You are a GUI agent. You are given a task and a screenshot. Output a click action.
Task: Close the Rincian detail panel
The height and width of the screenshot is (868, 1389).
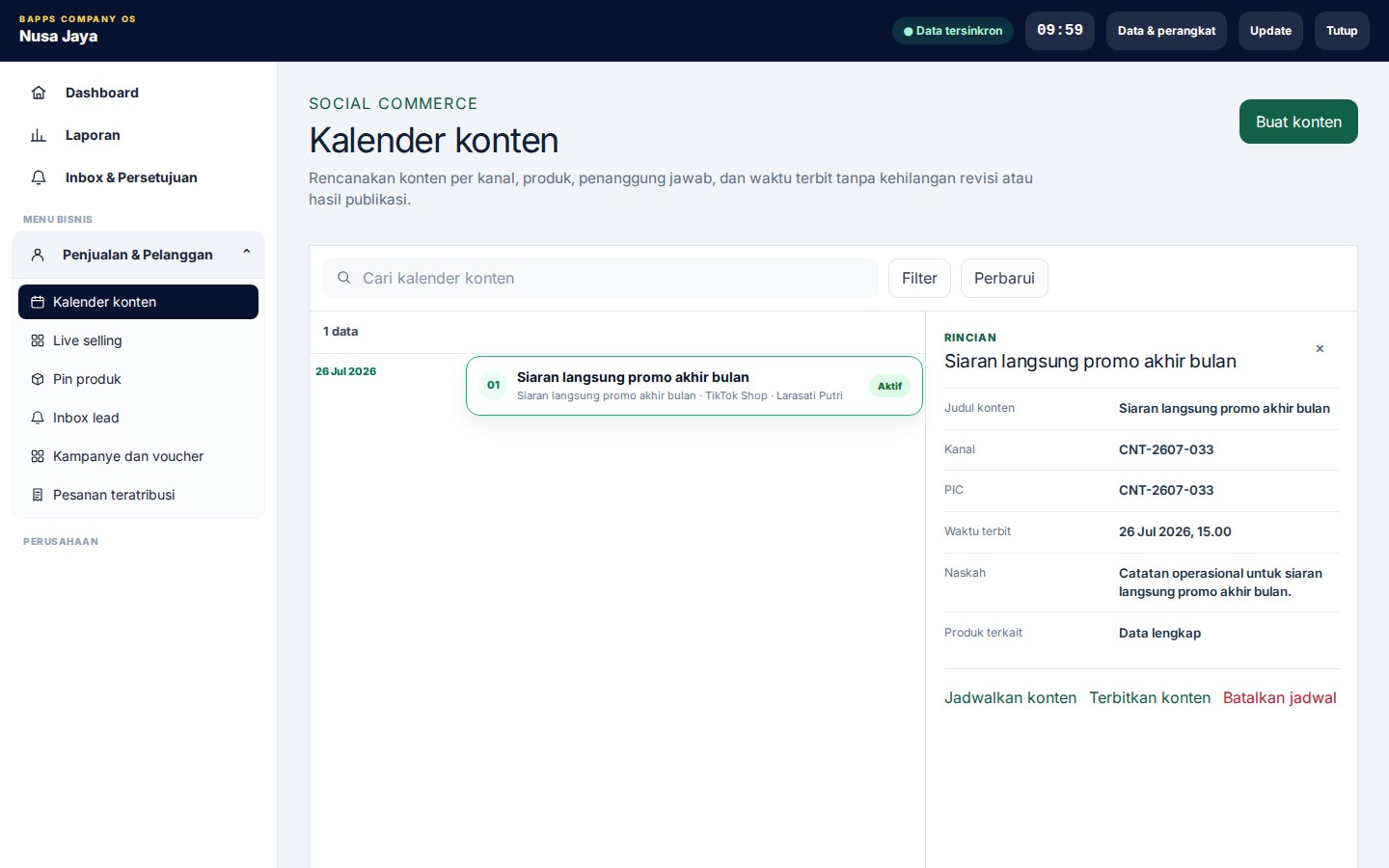coord(1320,349)
